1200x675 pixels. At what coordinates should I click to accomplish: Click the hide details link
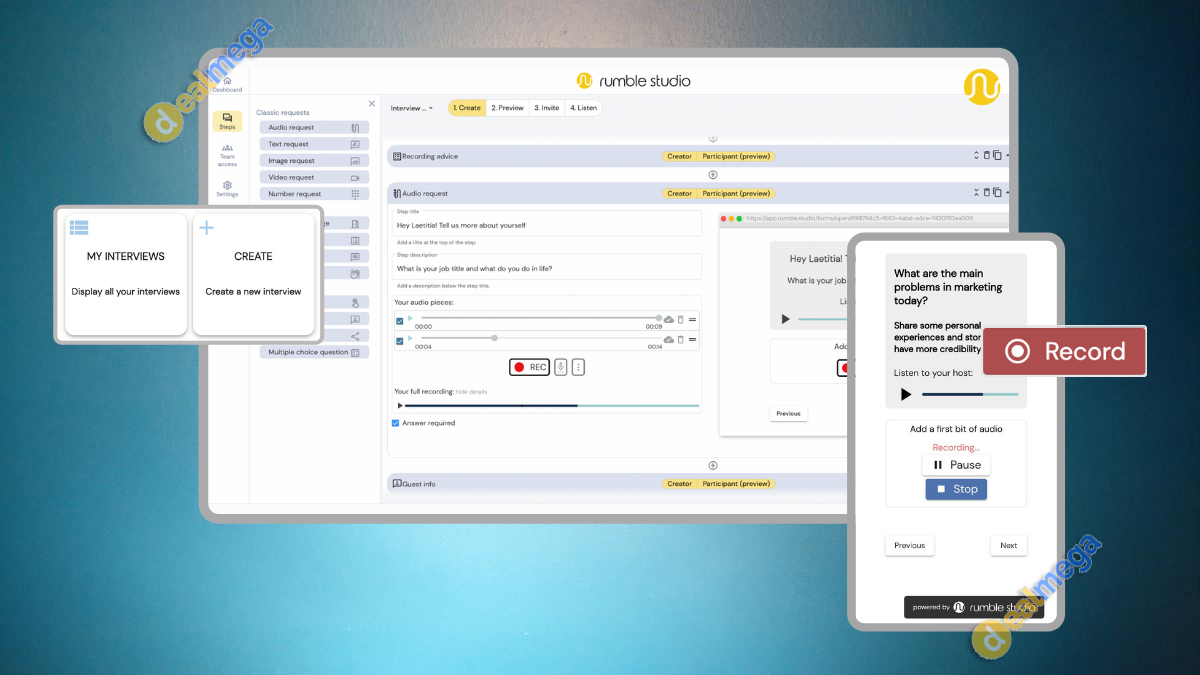pos(471,392)
